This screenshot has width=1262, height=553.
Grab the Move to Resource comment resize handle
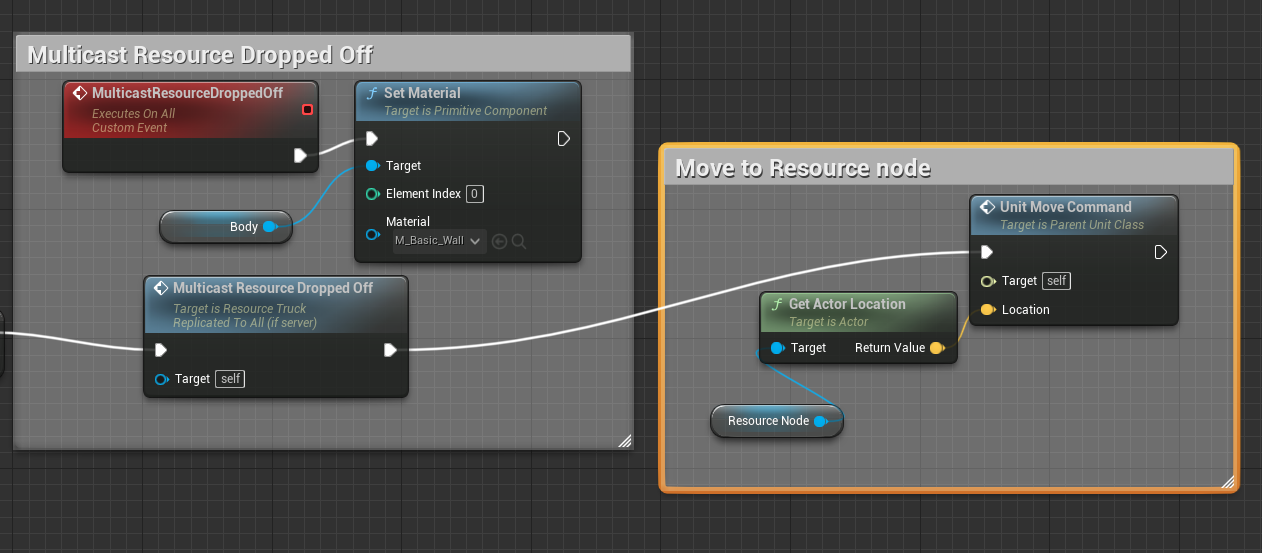[1227, 481]
